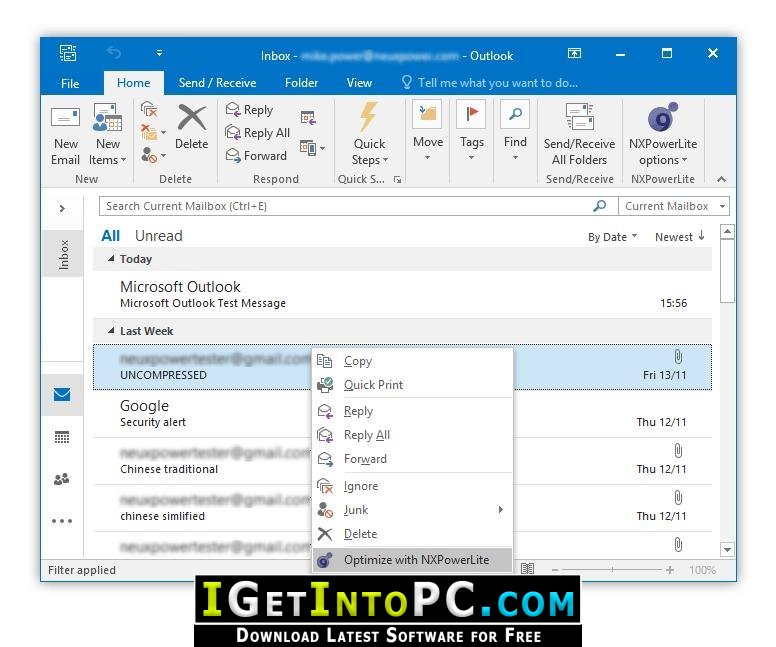Open the By Date arrangement dropdown
The image size is (776, 647).
tap(613, 237)
